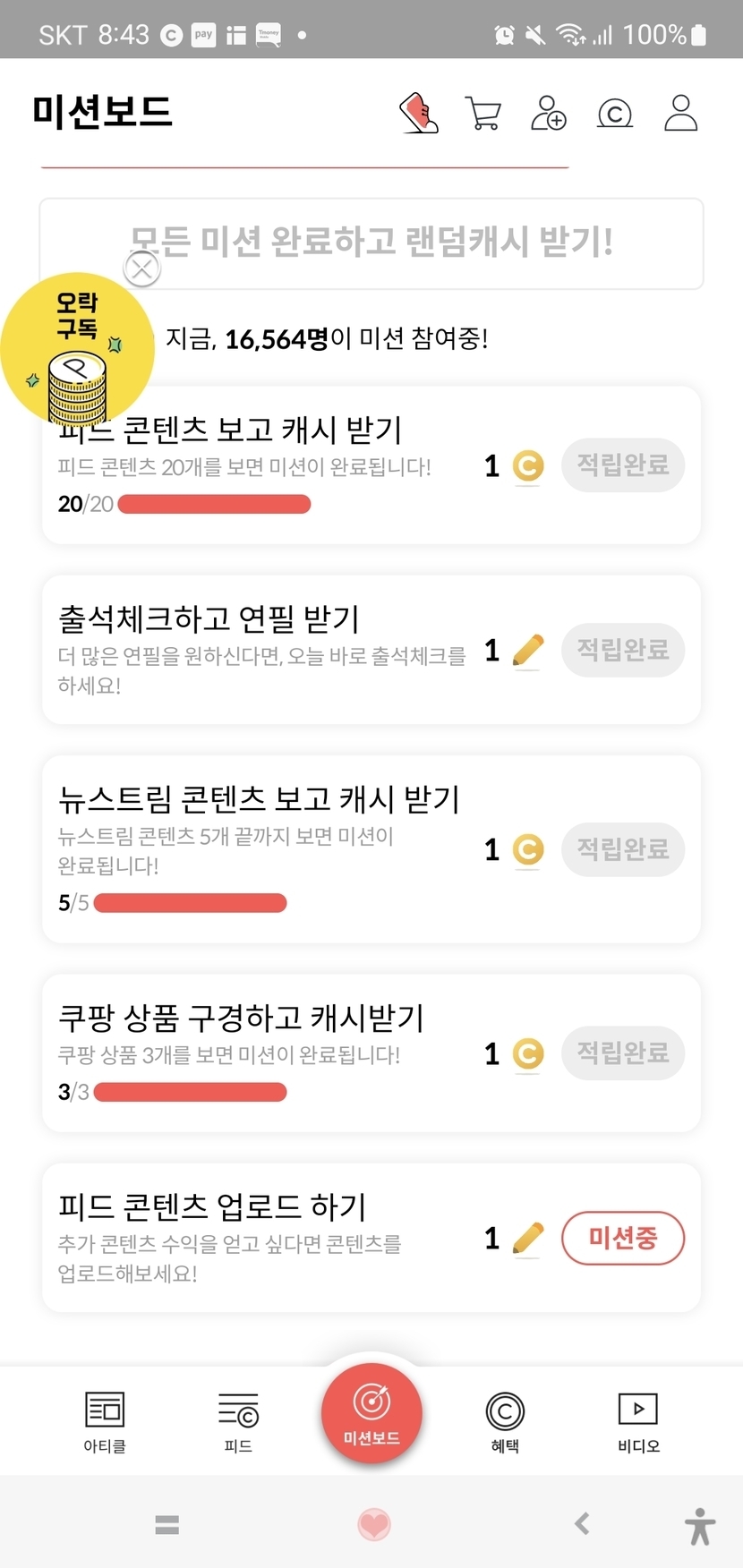
Task: Open the shopping cart
Action: [x=483, y=114]
